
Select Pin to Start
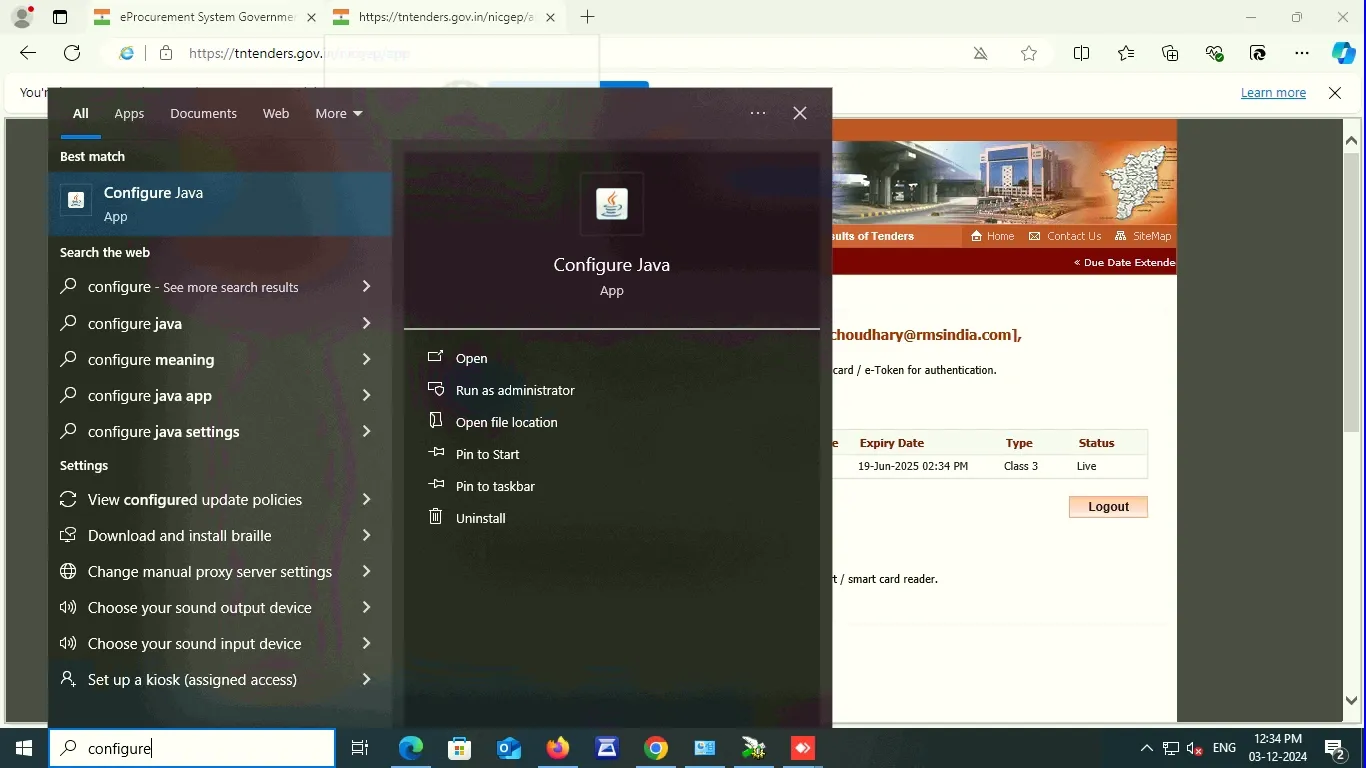point(487,454)
